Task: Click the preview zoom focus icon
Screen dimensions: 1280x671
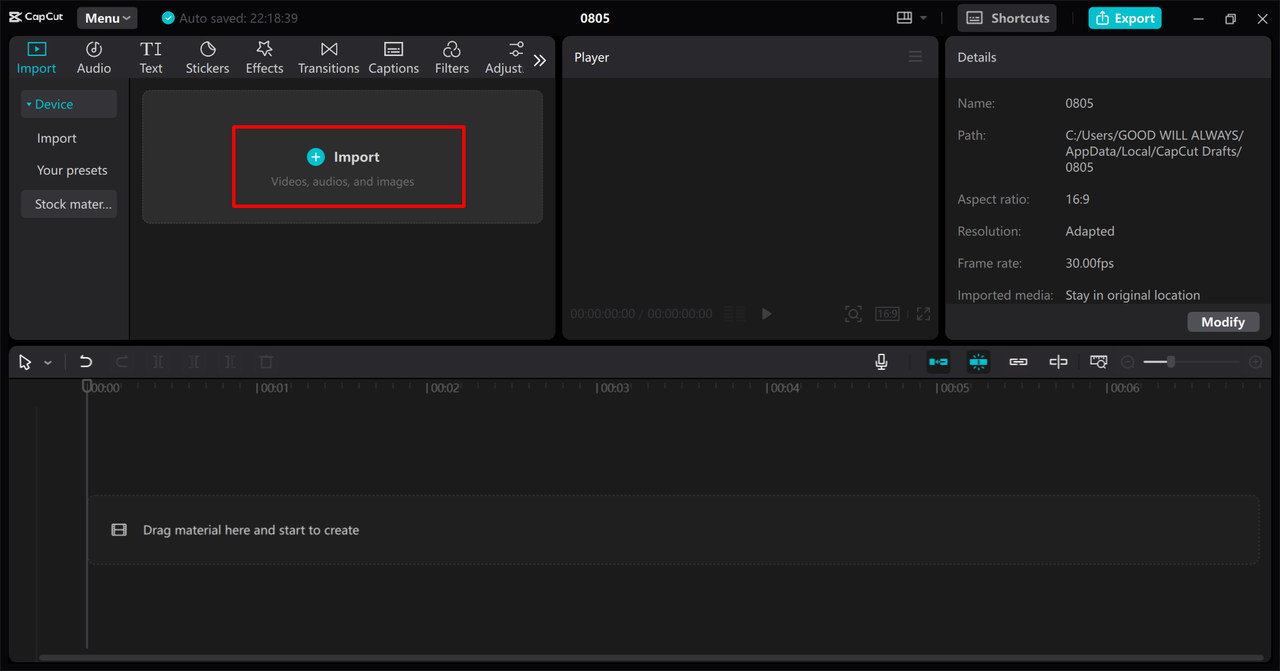Action: pyautogui.click(x=853, y=314)
